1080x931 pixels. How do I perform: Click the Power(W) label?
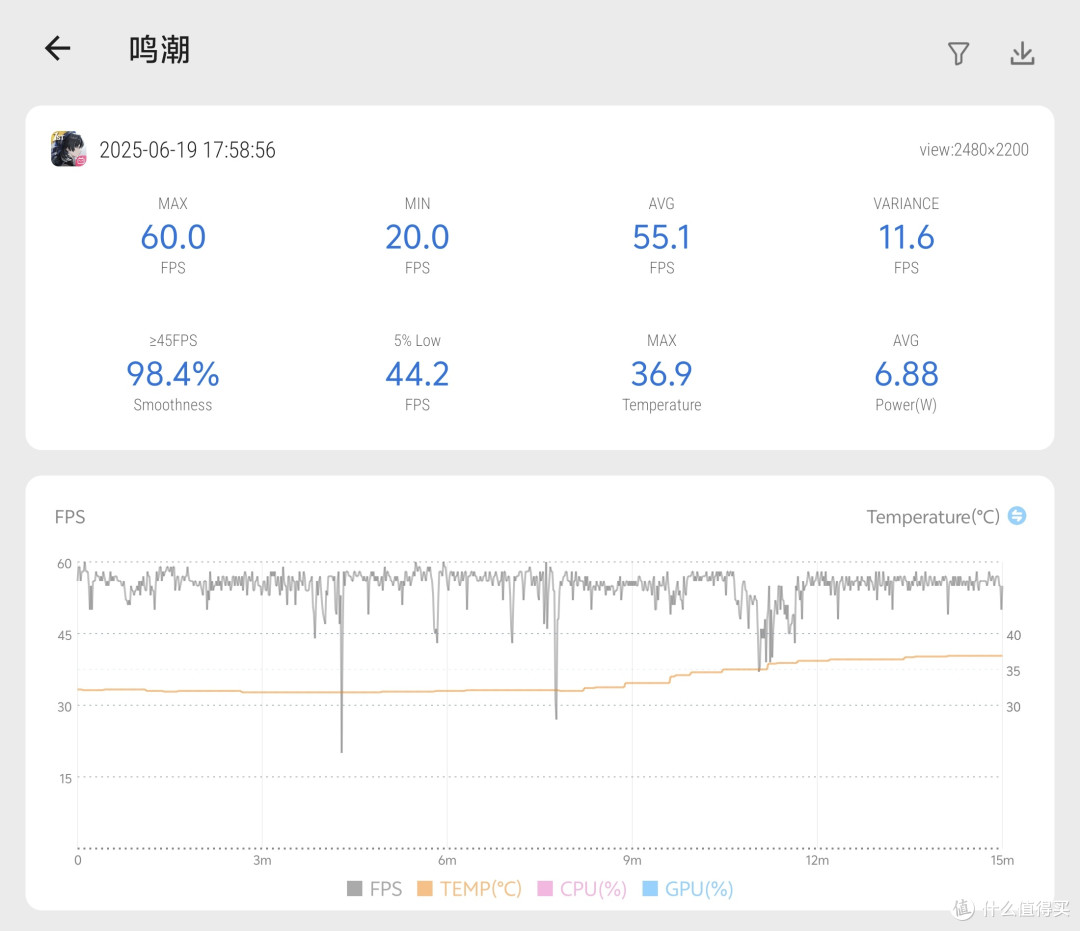tap(906, 405)
